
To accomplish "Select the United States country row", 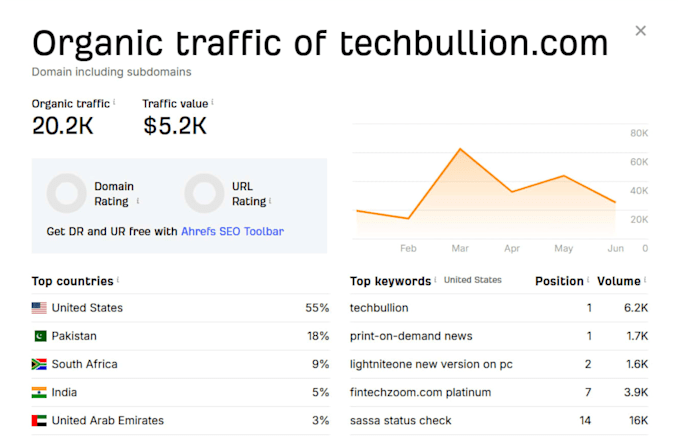I will pos(180,308).
